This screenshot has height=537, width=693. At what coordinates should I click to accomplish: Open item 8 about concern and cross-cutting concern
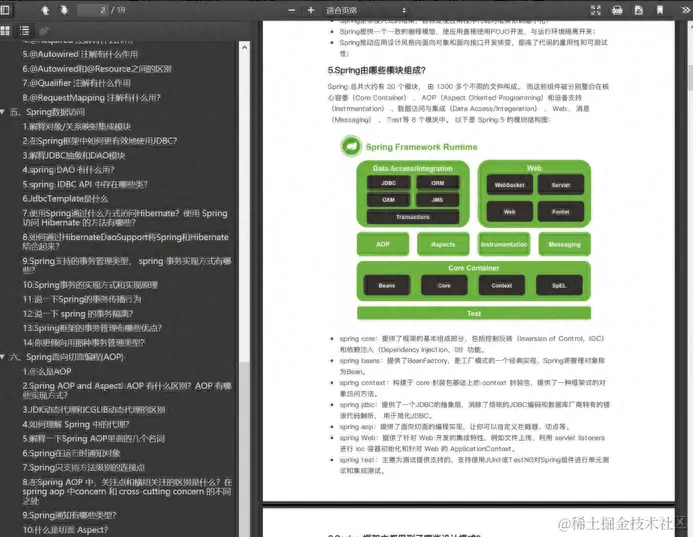click(127, 491)
